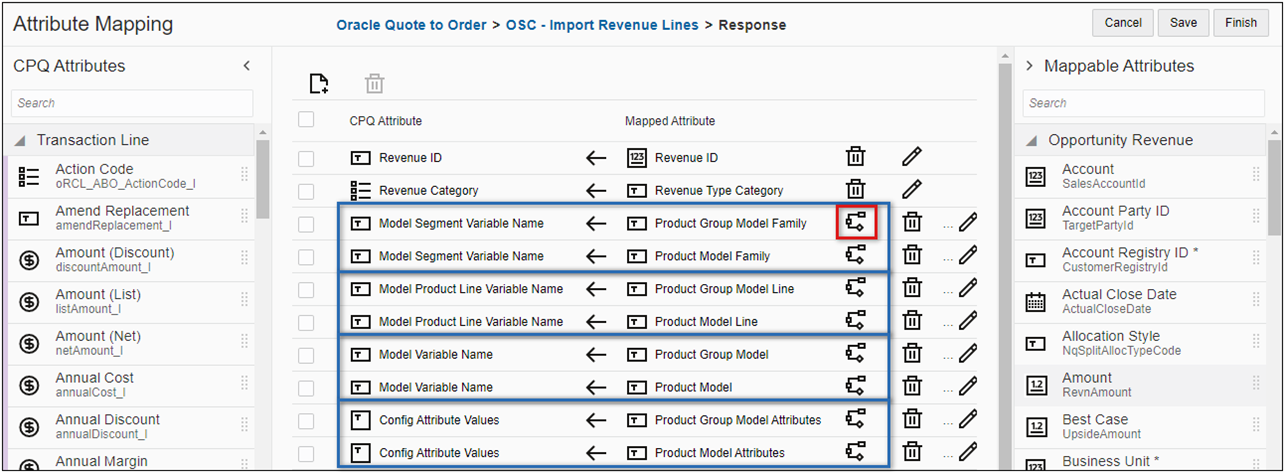The image size is (1285, 473).
Task: Collapse the Transaction Line section
Action: click(x=21, y=141)
